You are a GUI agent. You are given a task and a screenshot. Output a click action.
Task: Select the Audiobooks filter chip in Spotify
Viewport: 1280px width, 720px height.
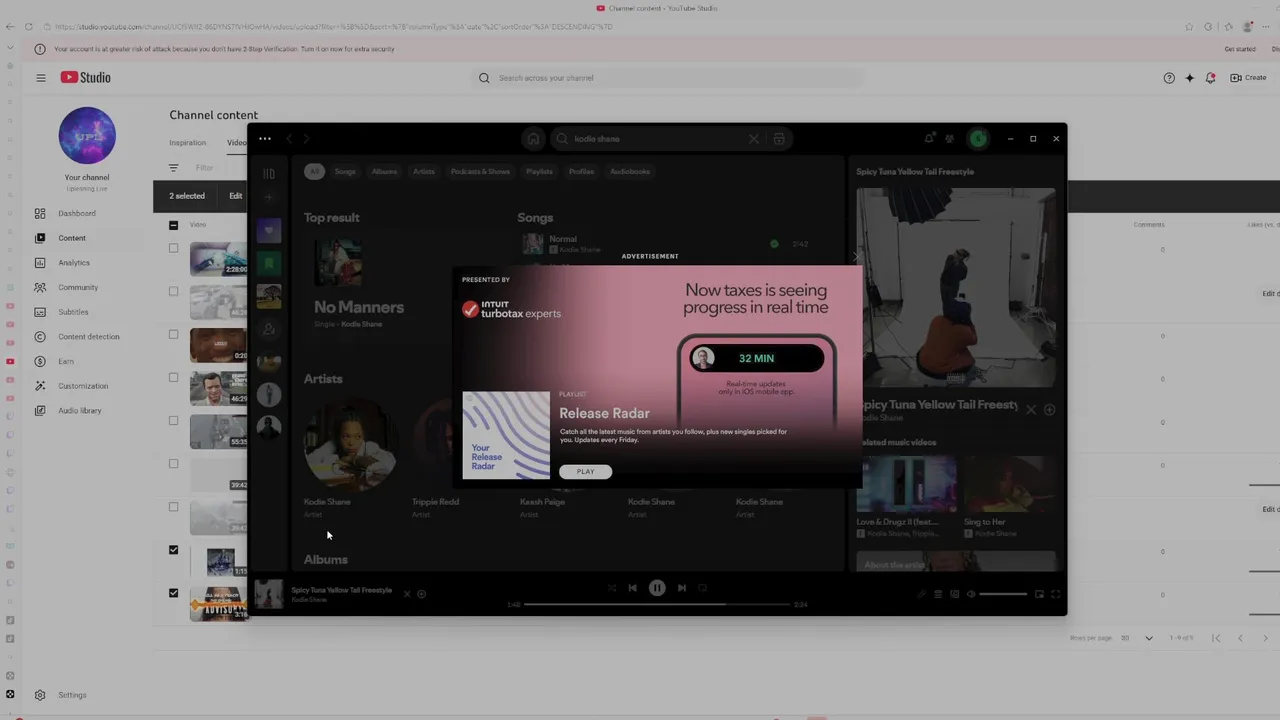pyautogui.click(x=630, y=171)
